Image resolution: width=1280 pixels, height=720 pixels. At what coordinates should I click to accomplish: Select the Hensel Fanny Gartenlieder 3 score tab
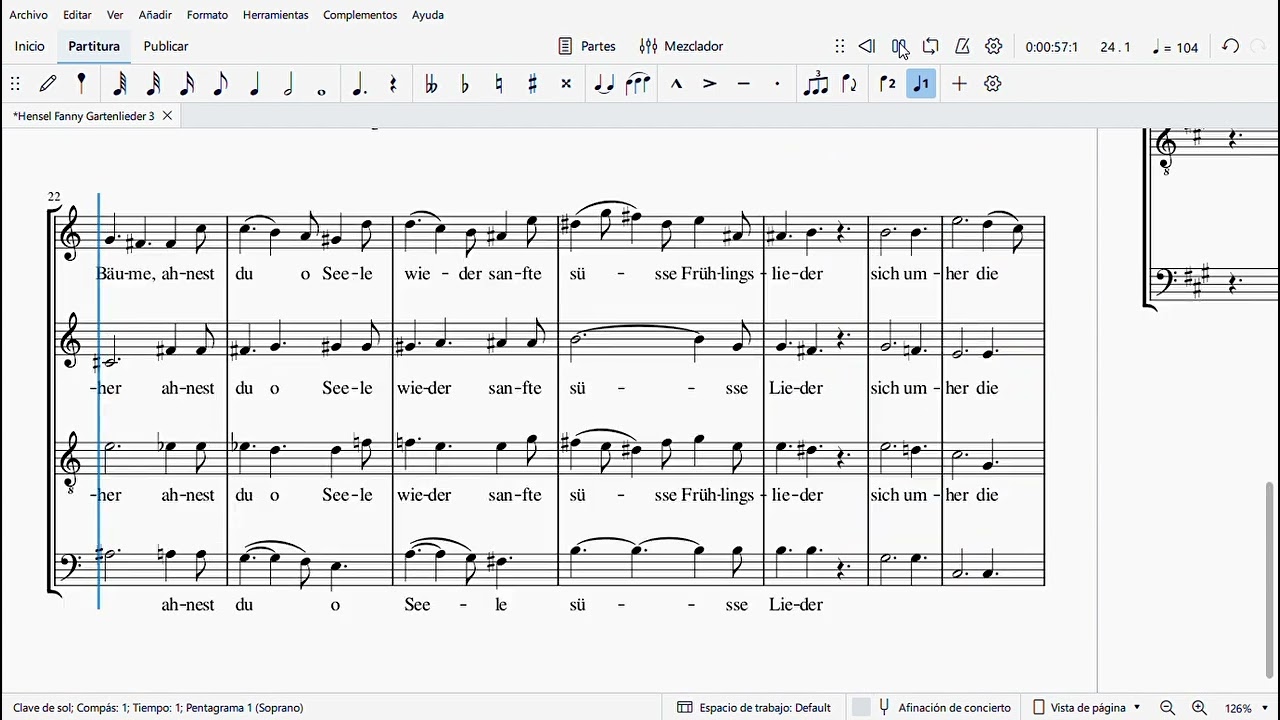84,116
